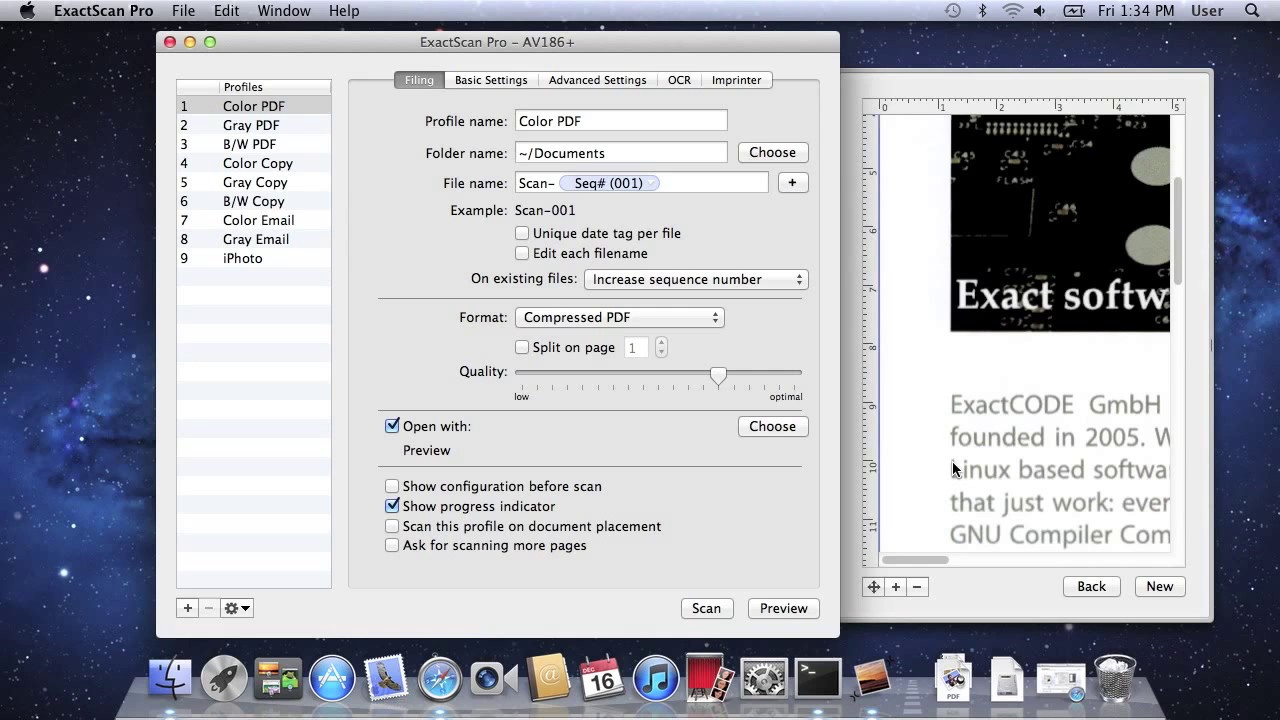1280x720 pixels.
Task: Click the Quality slider handle
Action: [718, 375]
